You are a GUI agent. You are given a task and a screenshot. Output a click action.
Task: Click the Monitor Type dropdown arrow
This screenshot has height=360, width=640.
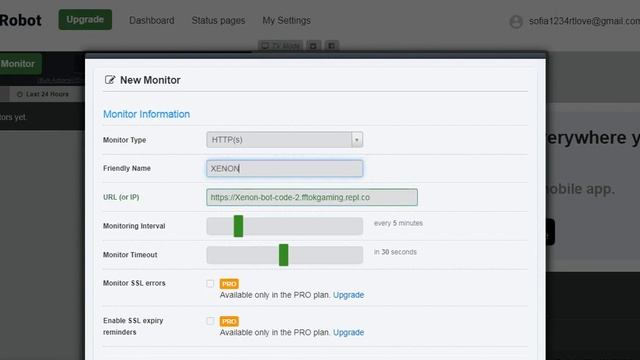point(357,140)
